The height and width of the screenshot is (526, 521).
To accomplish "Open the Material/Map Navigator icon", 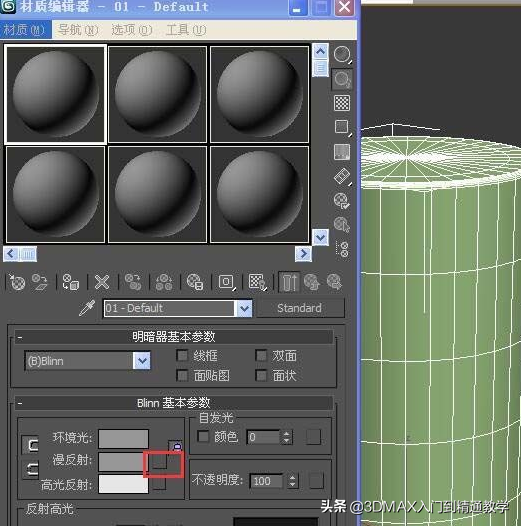I will point(343,249).
